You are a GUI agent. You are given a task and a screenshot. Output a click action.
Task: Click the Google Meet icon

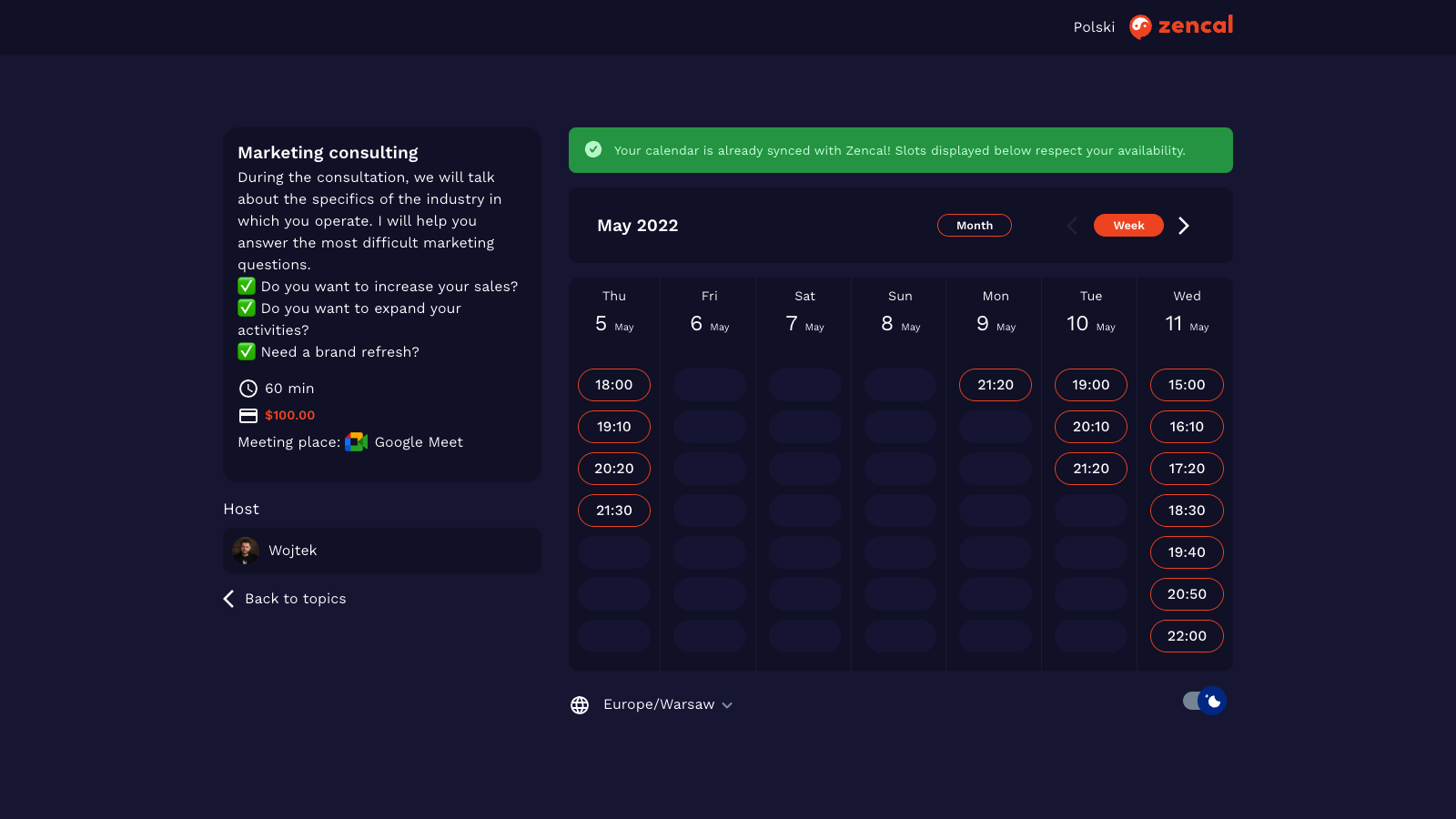356,442
